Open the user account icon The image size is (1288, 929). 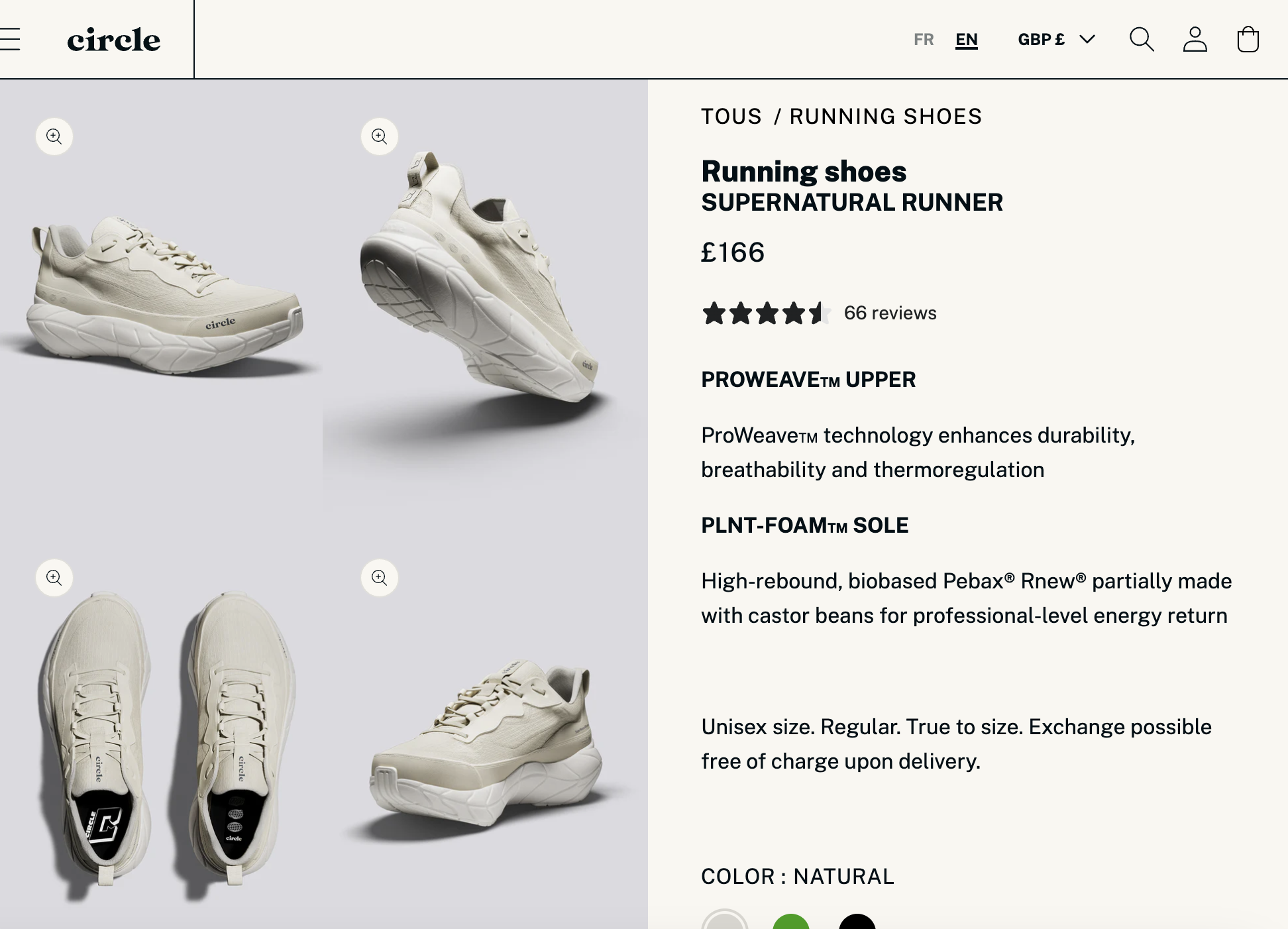click(x=1195, y=40)
